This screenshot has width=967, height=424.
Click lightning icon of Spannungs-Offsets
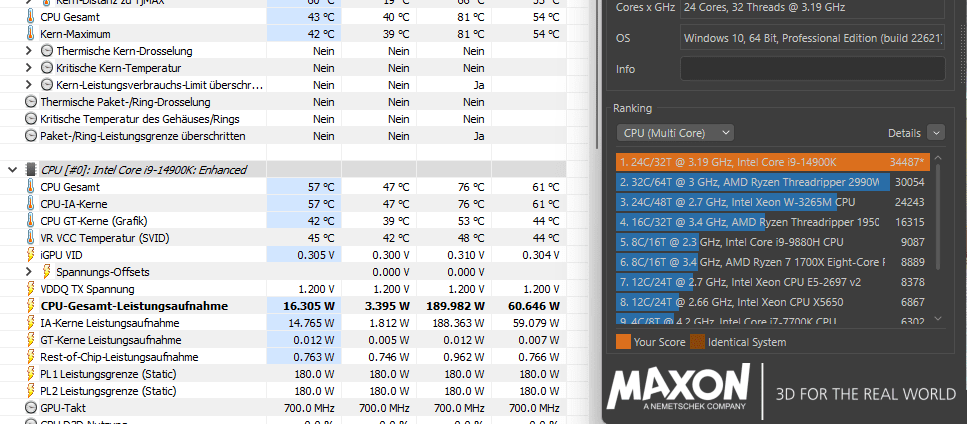(x=47, y=272)
